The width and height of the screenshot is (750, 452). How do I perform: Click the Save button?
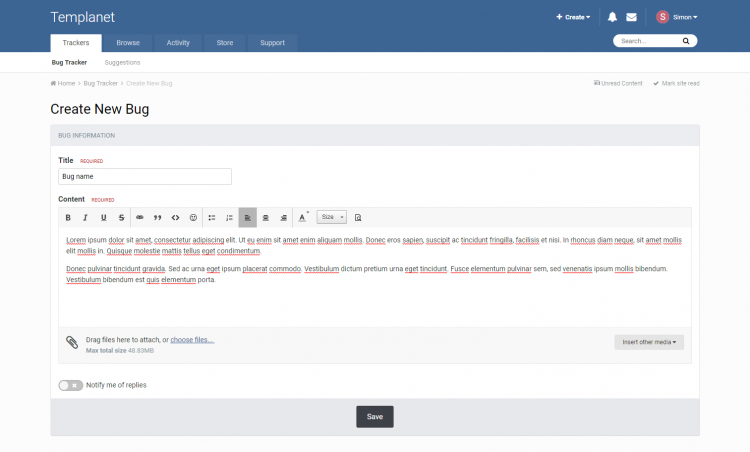(375, 417)
